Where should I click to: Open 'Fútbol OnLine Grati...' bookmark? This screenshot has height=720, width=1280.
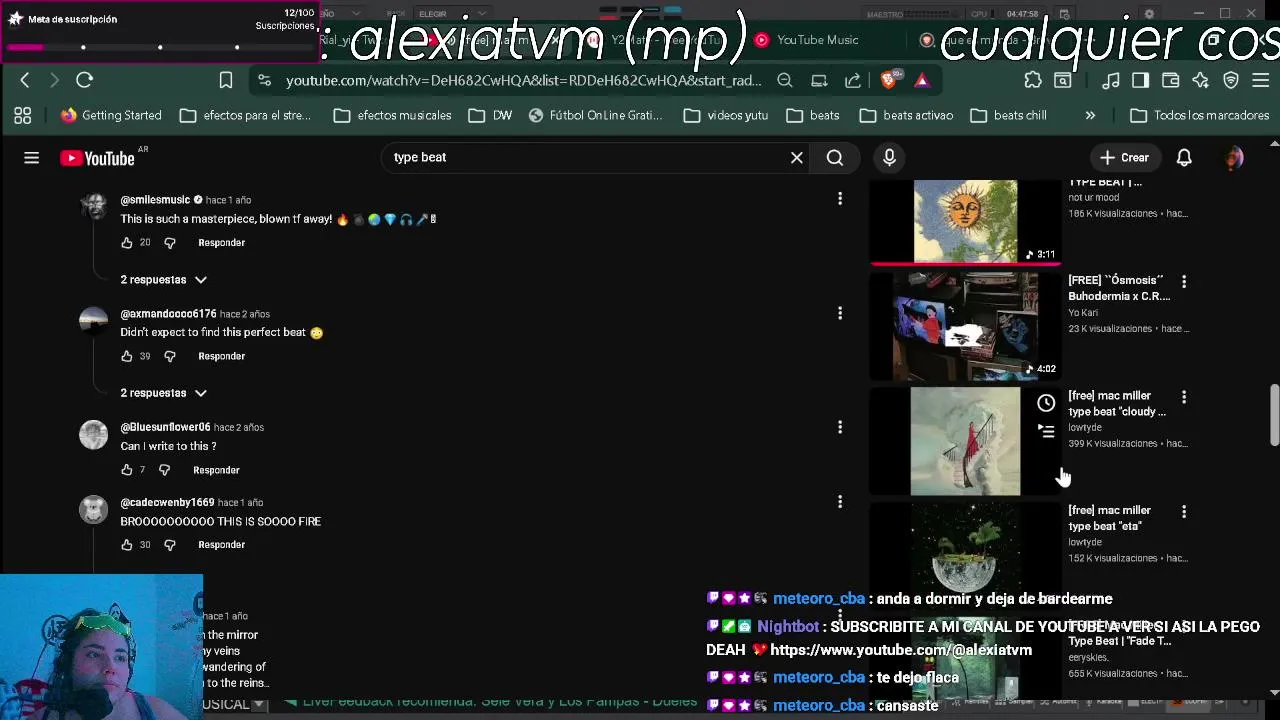point(596,115)
